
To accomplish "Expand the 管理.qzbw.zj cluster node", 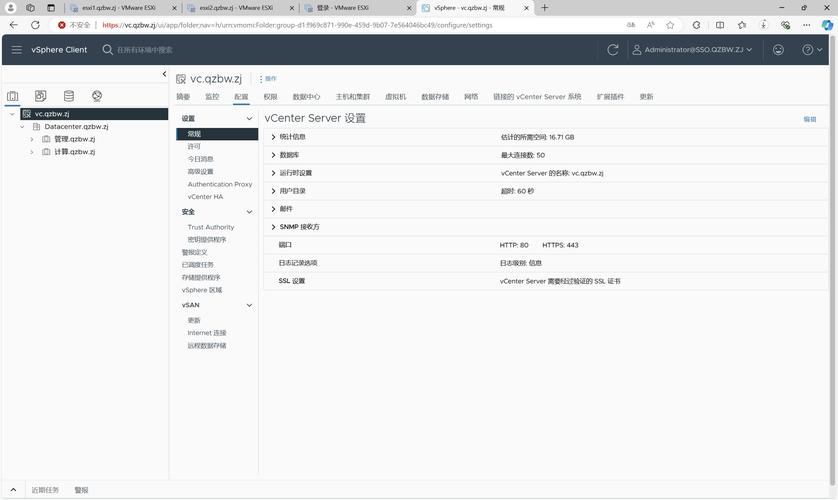I will [x=32, y=139].
